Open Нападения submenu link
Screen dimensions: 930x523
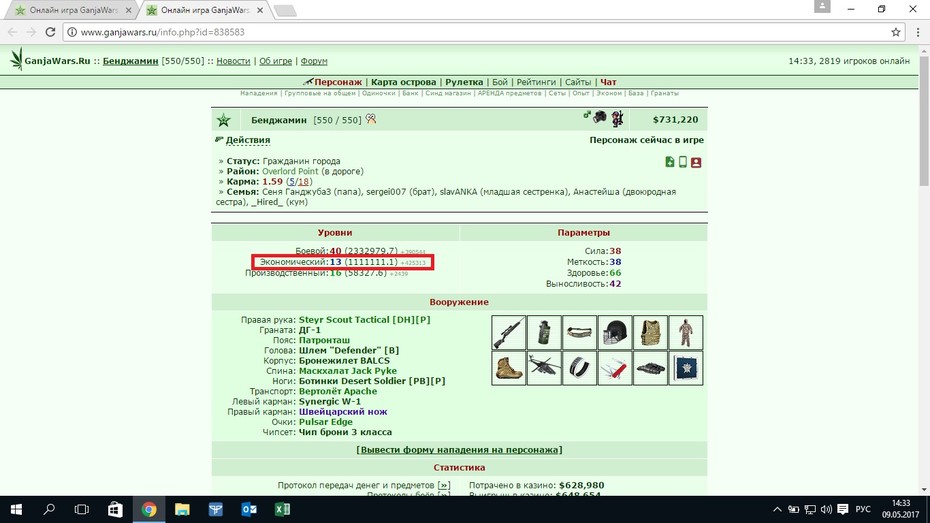point(259,93)
